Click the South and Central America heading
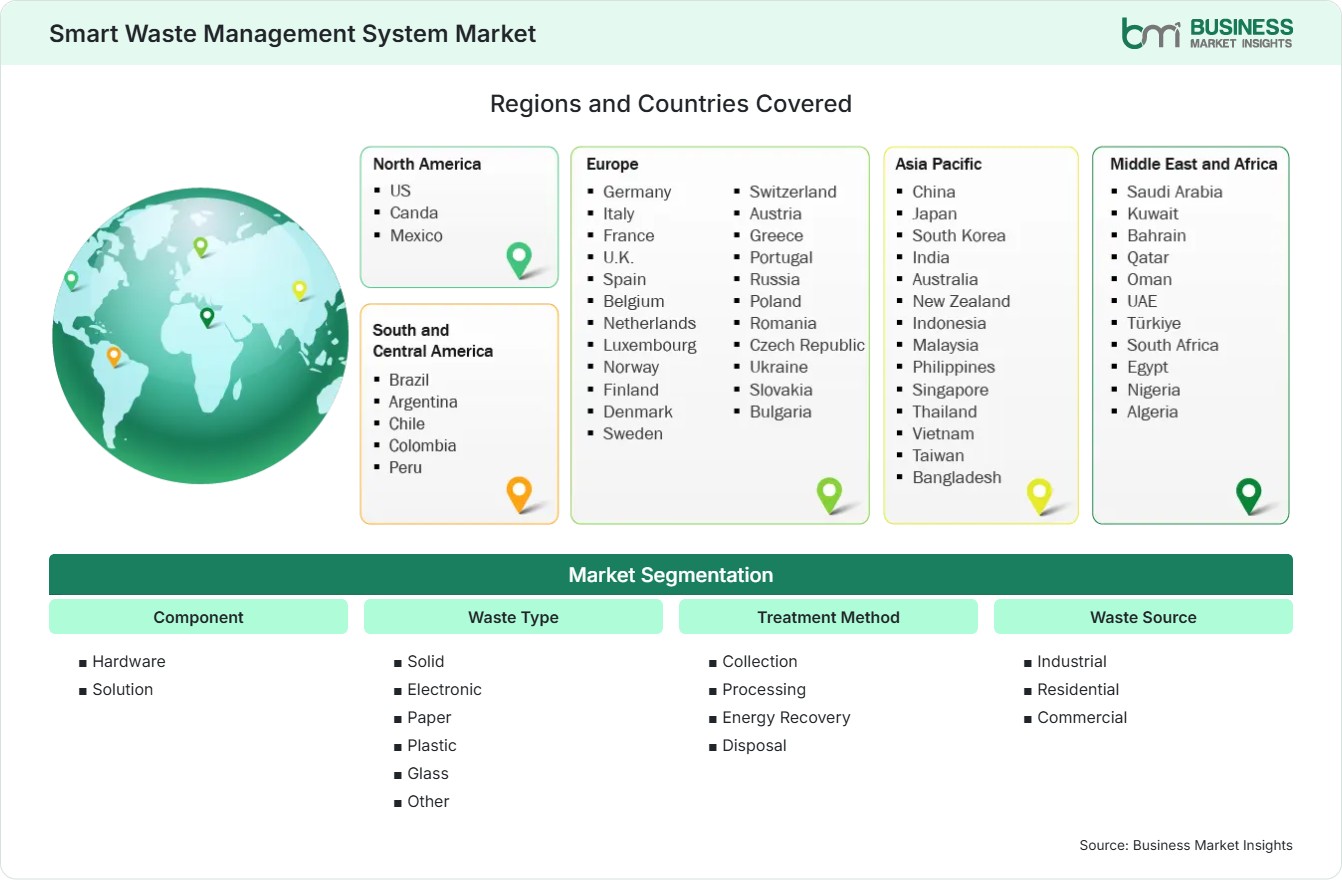The height and width of the screenshot is (880, 1342). [x=433, y=340]
